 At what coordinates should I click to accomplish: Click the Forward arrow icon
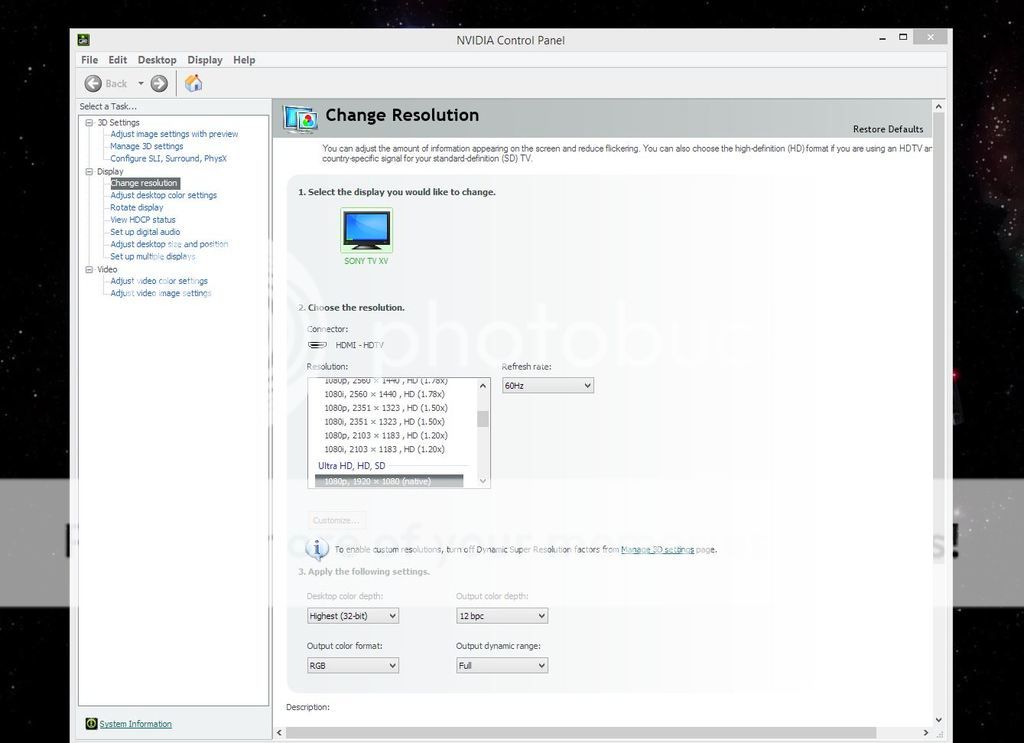[159, 84]
